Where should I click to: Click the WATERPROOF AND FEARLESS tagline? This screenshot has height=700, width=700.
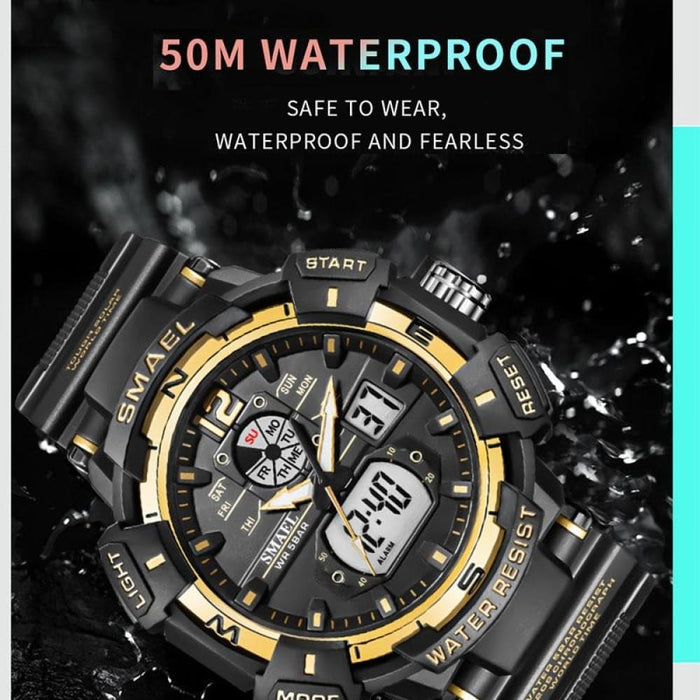[x=369, y=142]
